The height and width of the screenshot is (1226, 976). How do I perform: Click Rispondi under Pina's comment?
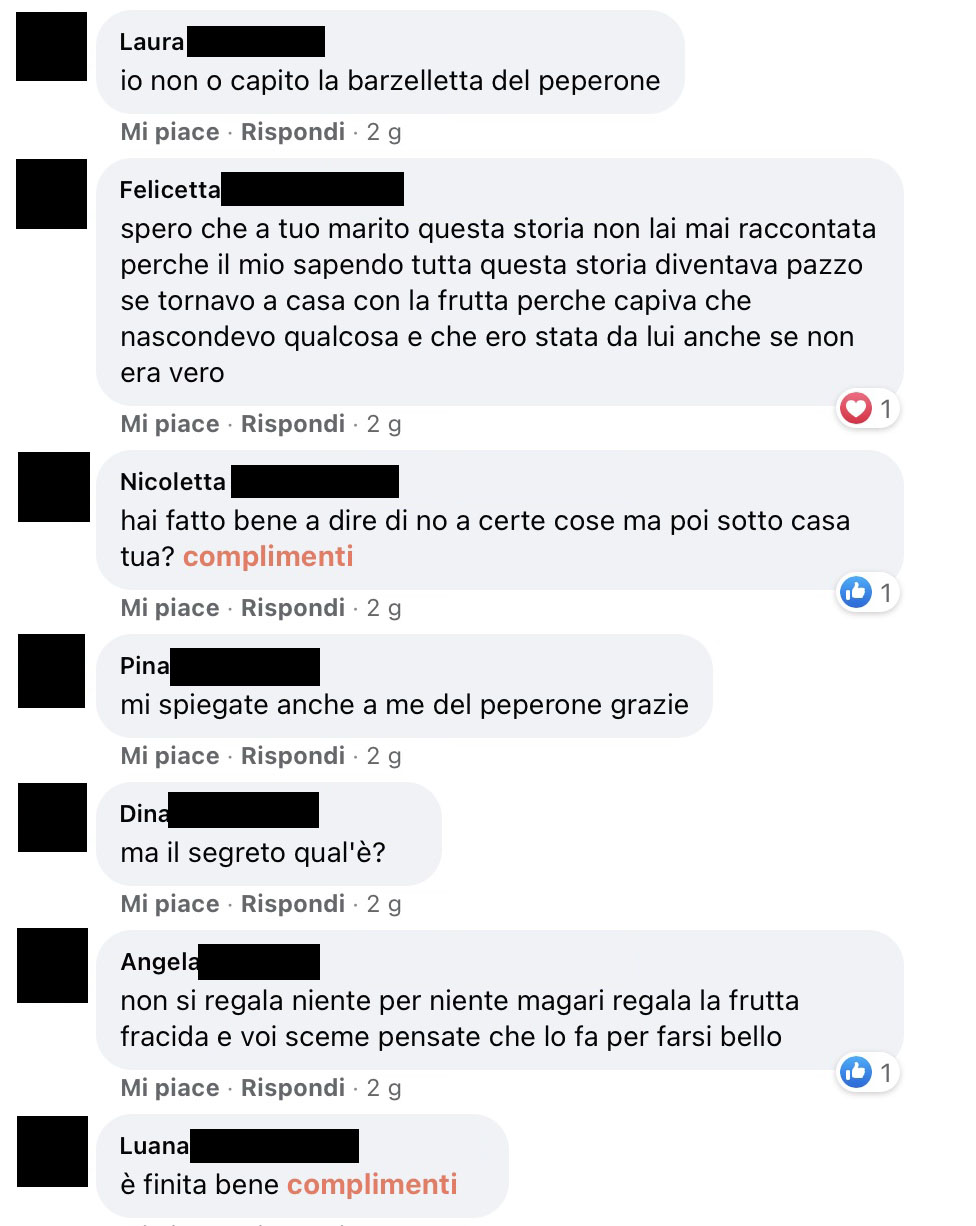coord(293,756)
